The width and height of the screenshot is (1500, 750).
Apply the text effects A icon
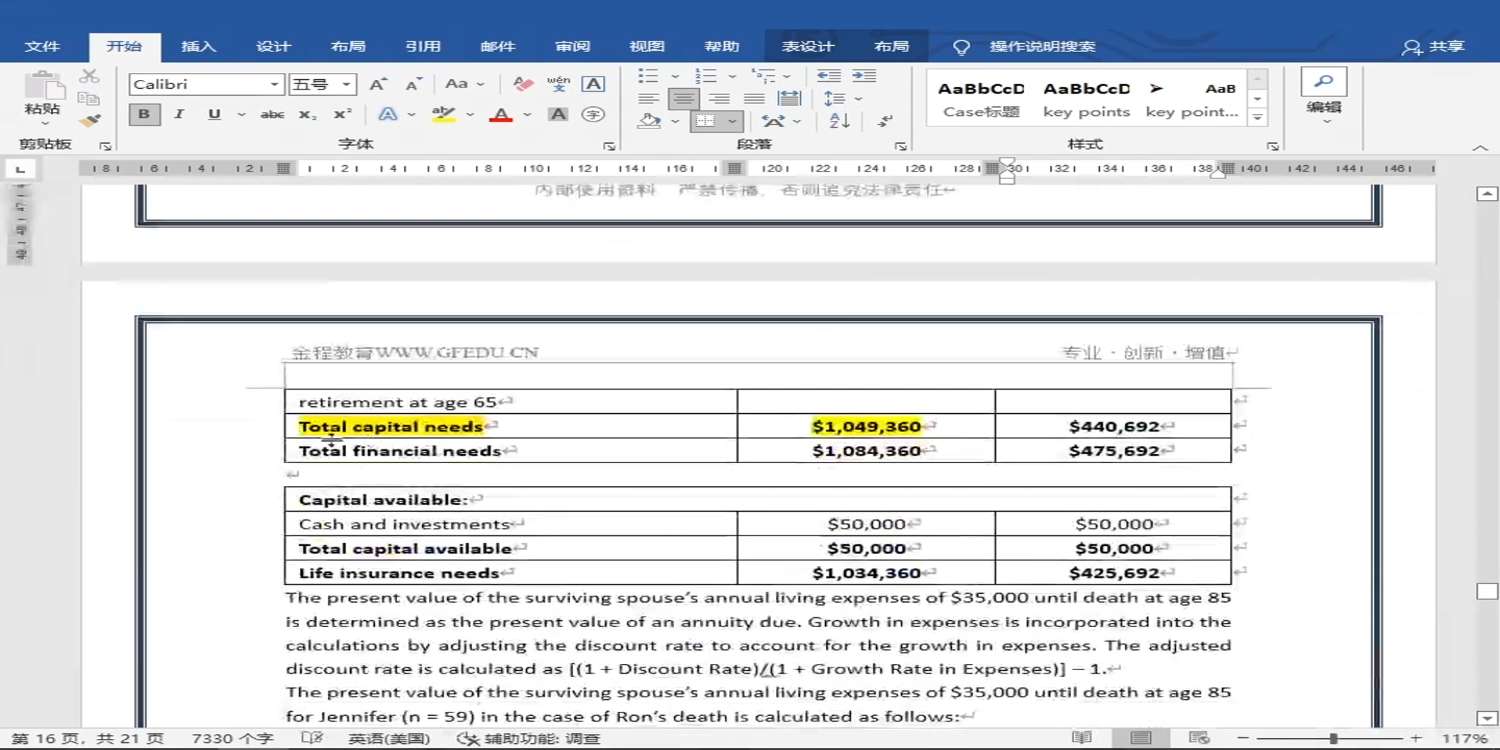[388, 115]
